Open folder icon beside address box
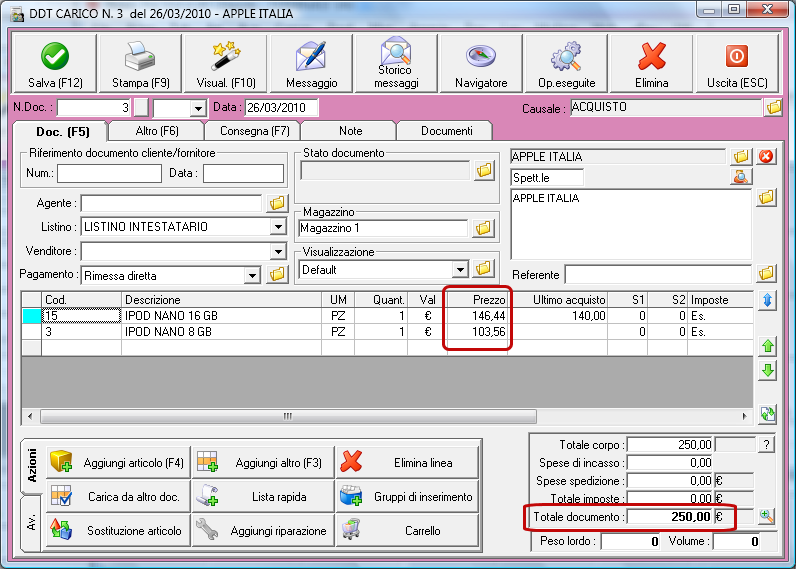Viewport: 796px width, 569px height. [766, 197]
